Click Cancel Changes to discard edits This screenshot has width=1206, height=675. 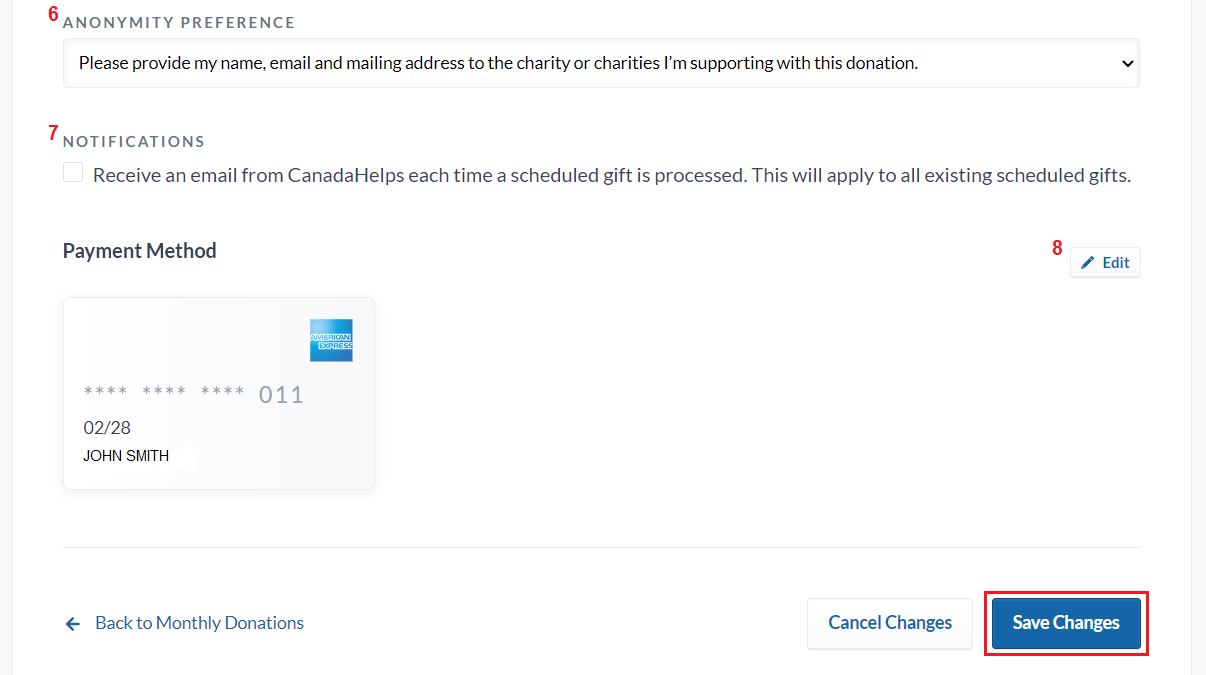[x=889, y=622]
